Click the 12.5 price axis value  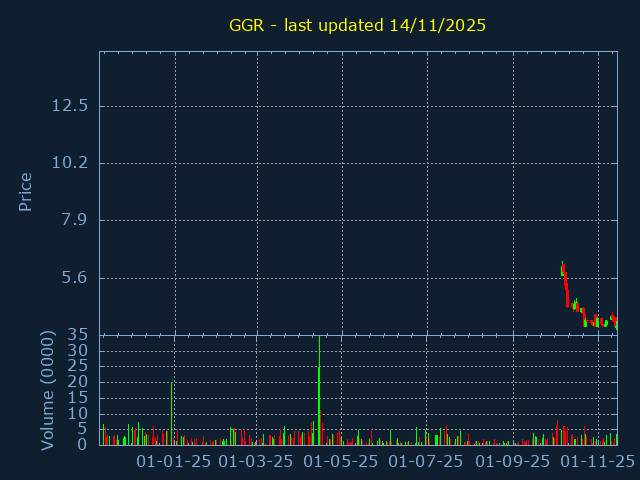[x=70, y=106]
